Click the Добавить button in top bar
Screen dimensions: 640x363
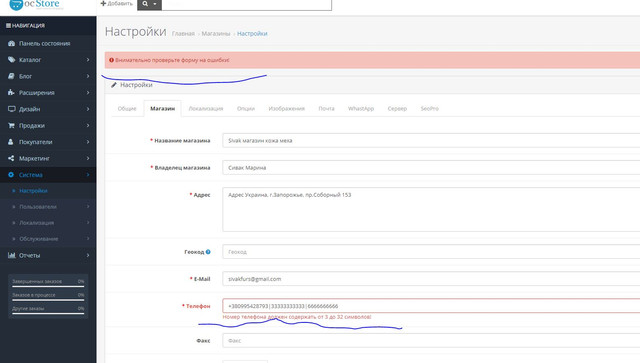(x=117, y=4)
